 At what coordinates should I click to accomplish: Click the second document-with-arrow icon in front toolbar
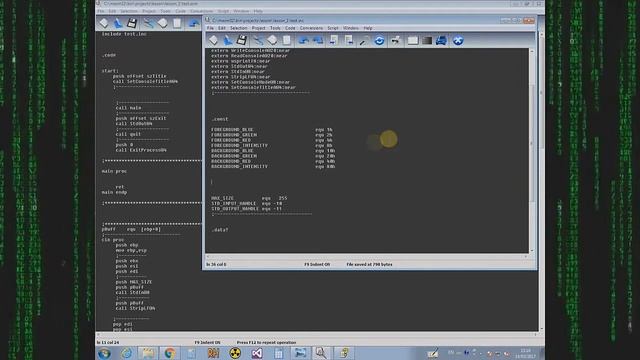tap(348, 40)
